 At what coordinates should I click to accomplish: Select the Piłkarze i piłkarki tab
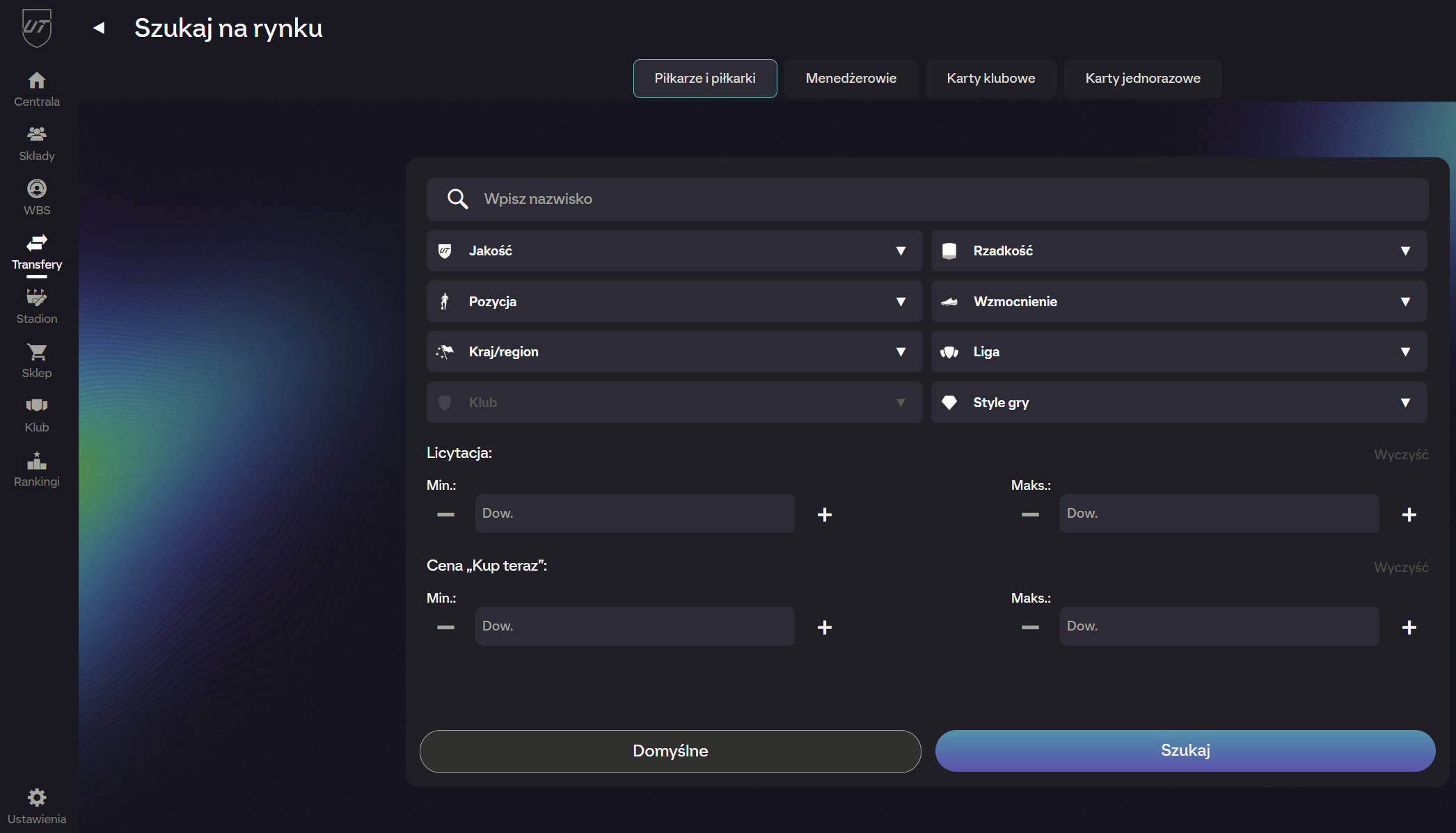pyautogui.click(x=705, y=79)
